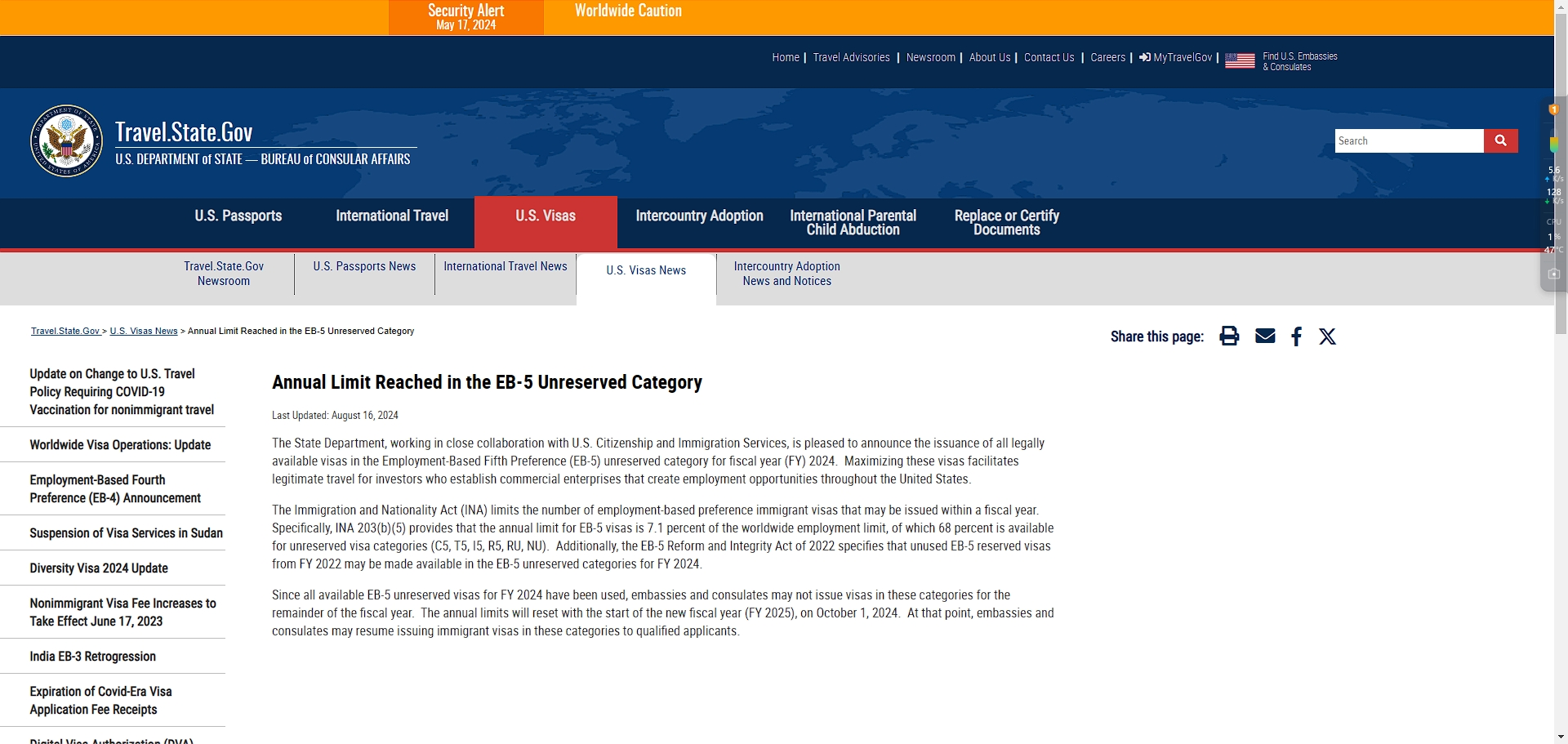
Task: Click the orange shield icon in side widget
Action: pyautogui.click(x=1553, y=109)
